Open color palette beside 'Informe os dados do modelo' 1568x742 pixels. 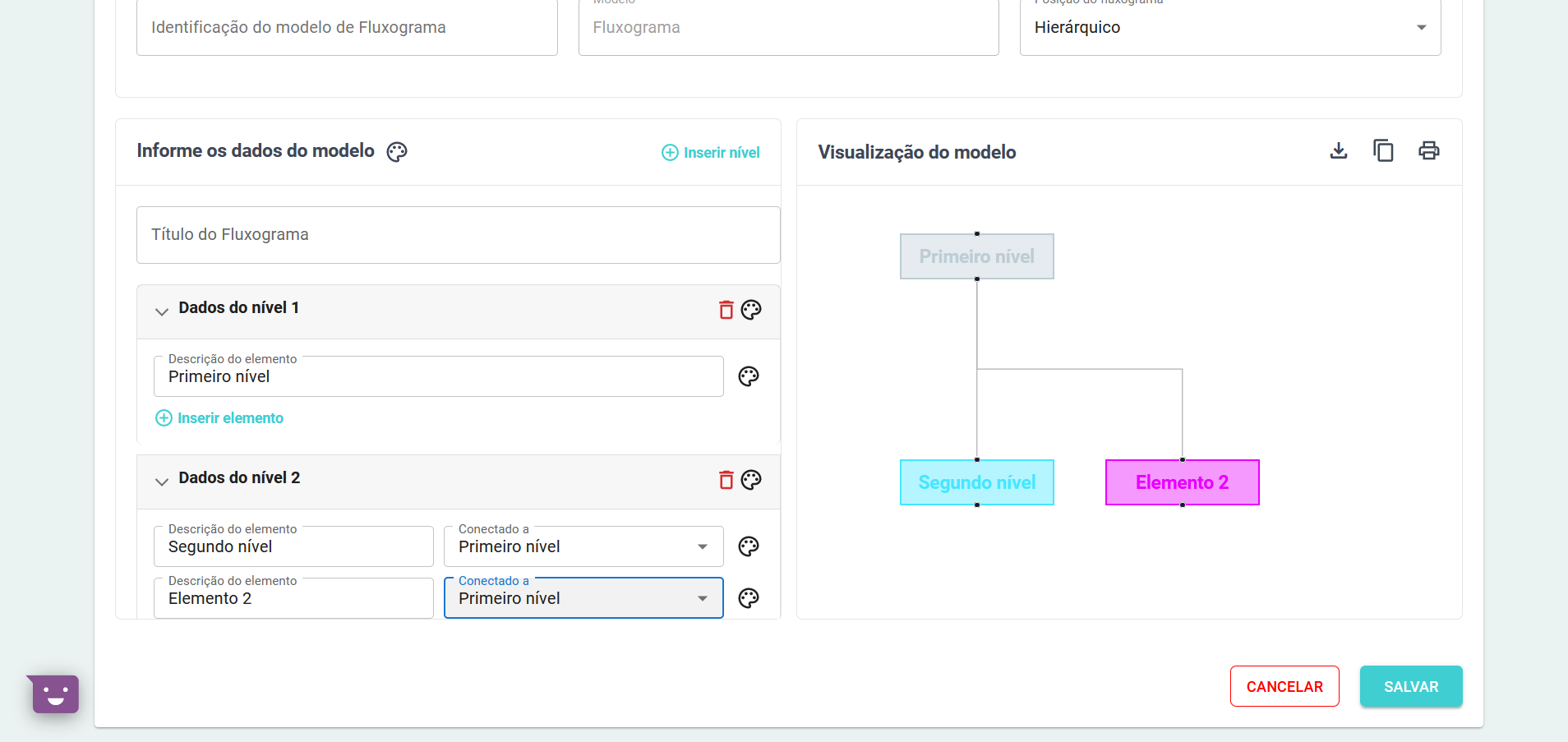pyautogui.click(x=397, y=152)
